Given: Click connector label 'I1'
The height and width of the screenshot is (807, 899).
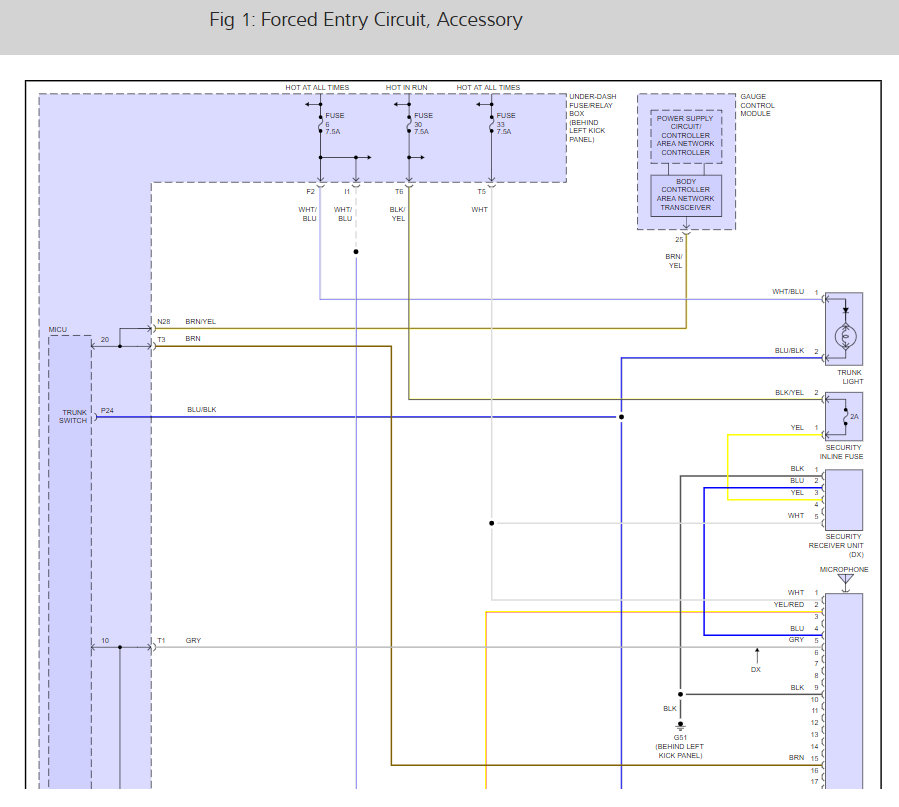Looking at the screenshot, I should pyautogui.click(x=347, y=192).
